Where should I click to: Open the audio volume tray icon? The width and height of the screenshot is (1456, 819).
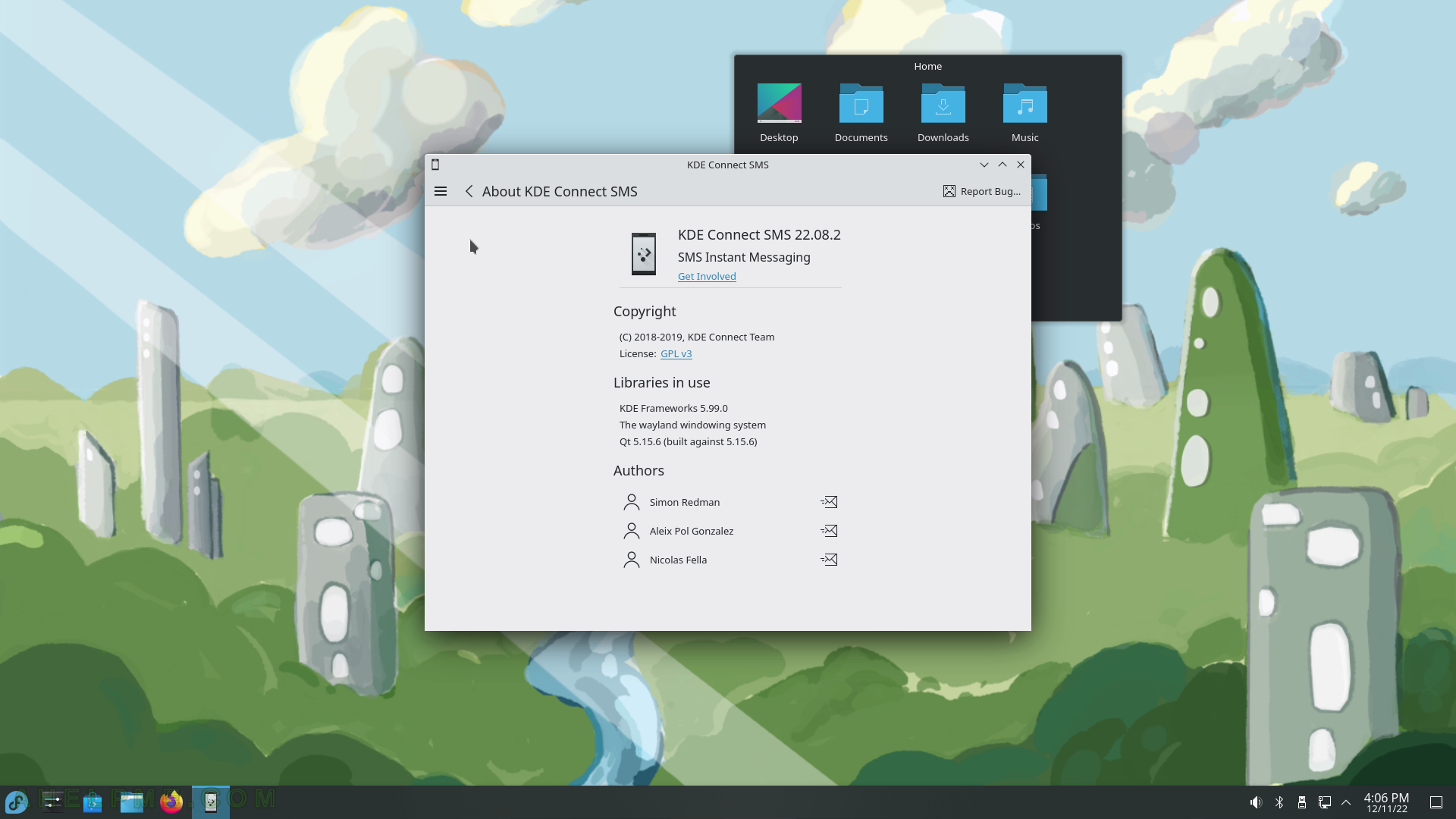[x=1256, y=802]
